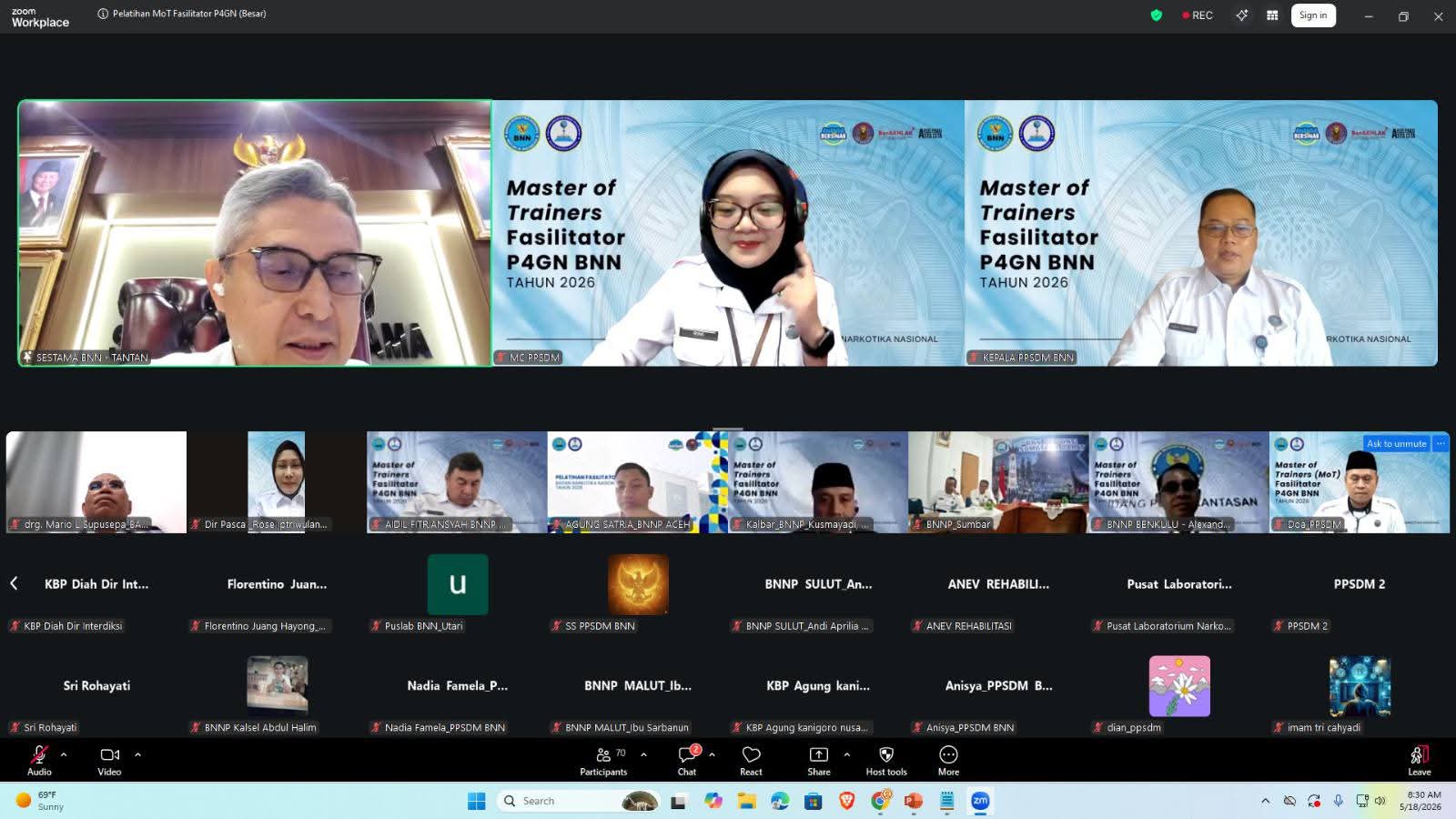
Task: Open the apps grid view icon
Action: [x=1272, y=15]
